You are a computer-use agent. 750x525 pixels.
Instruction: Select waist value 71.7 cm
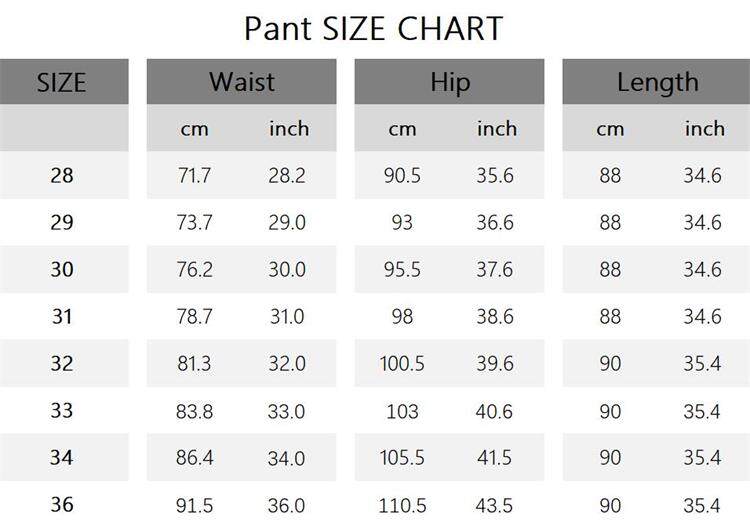(194, 176)
